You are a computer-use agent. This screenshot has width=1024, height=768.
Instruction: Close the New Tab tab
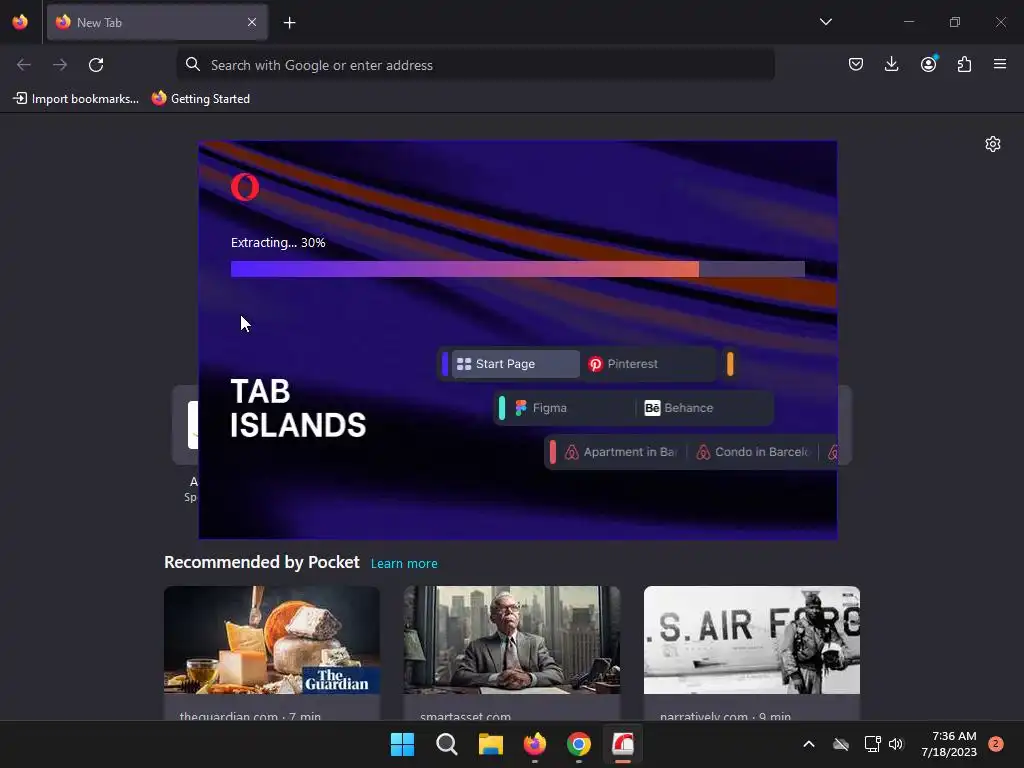251,22
